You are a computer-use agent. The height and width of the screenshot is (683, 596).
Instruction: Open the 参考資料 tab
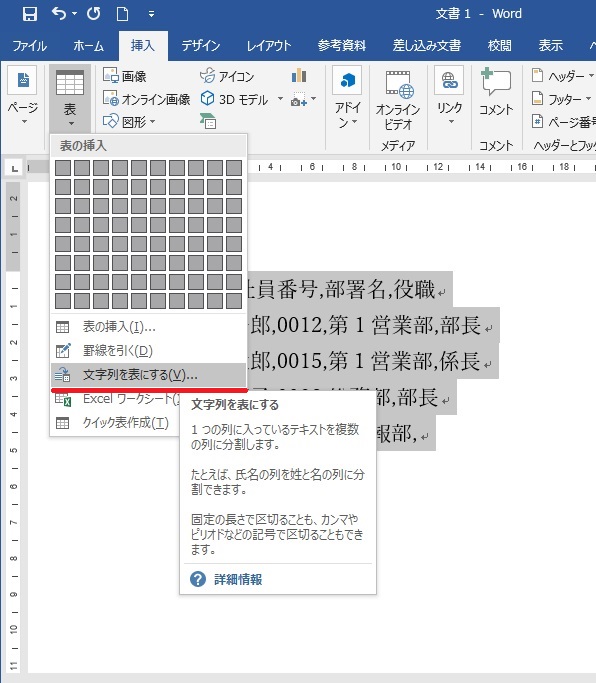pos(342,45)
